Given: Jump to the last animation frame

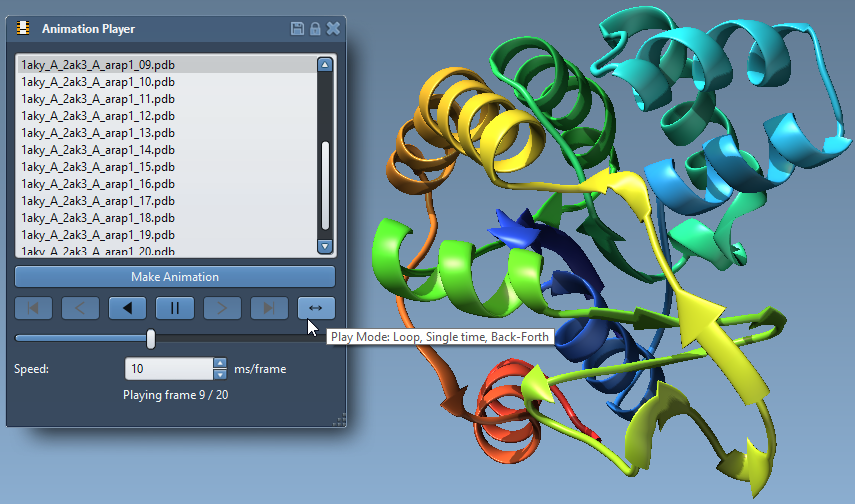Looking at the screenshot, I should point(269,308).
